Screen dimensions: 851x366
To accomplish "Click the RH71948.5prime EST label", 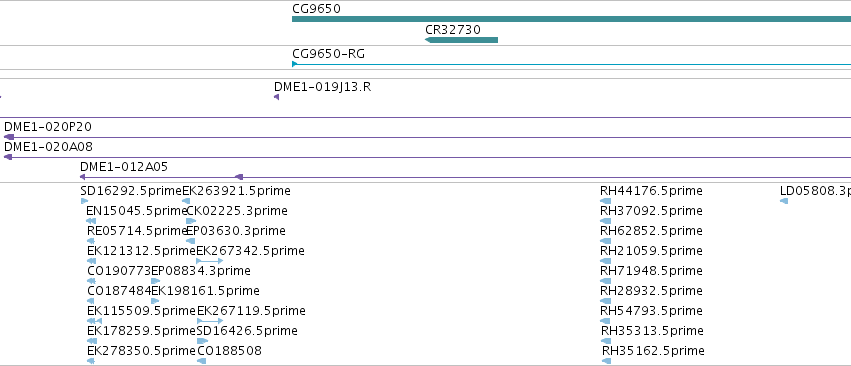I will [x=651, y=270].
